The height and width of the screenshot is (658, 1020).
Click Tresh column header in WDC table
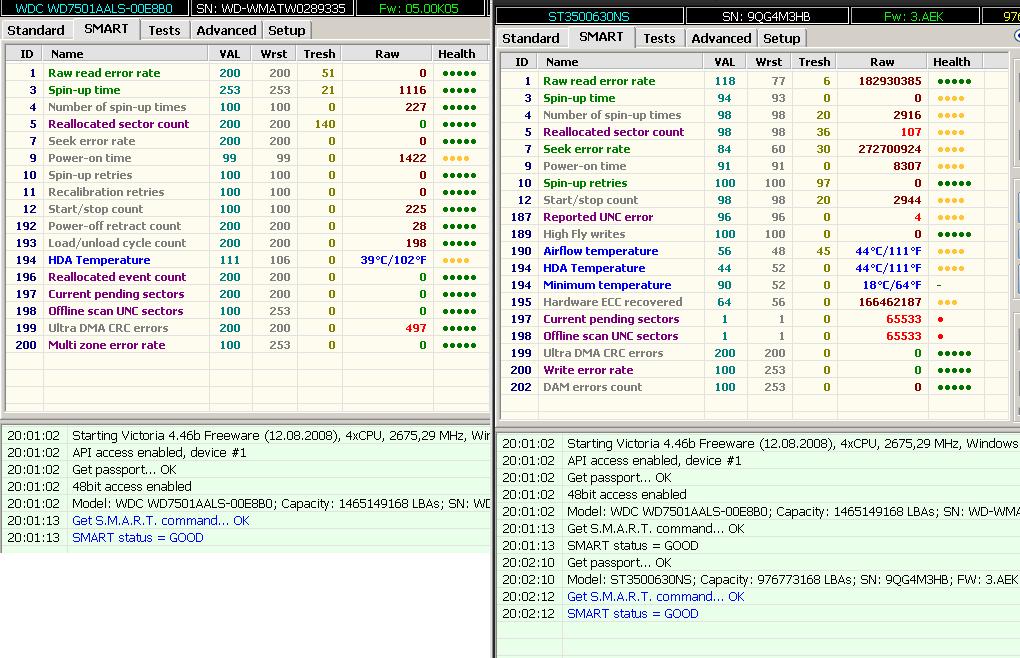(x=319, y=54)
